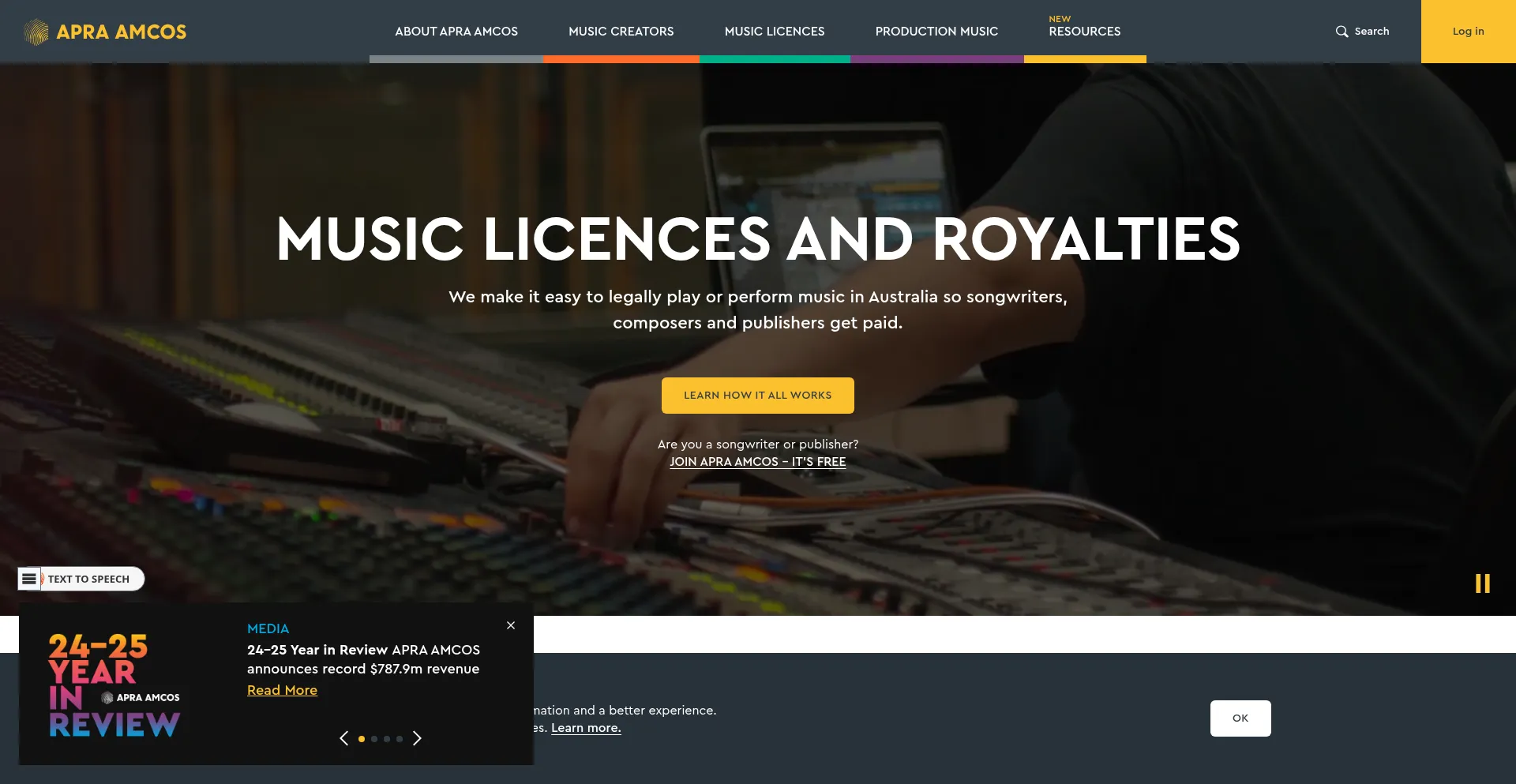Screen dimensions: 1516x784
Task: Click Learn How It All Works button
Action: click(x=758, y=396)
